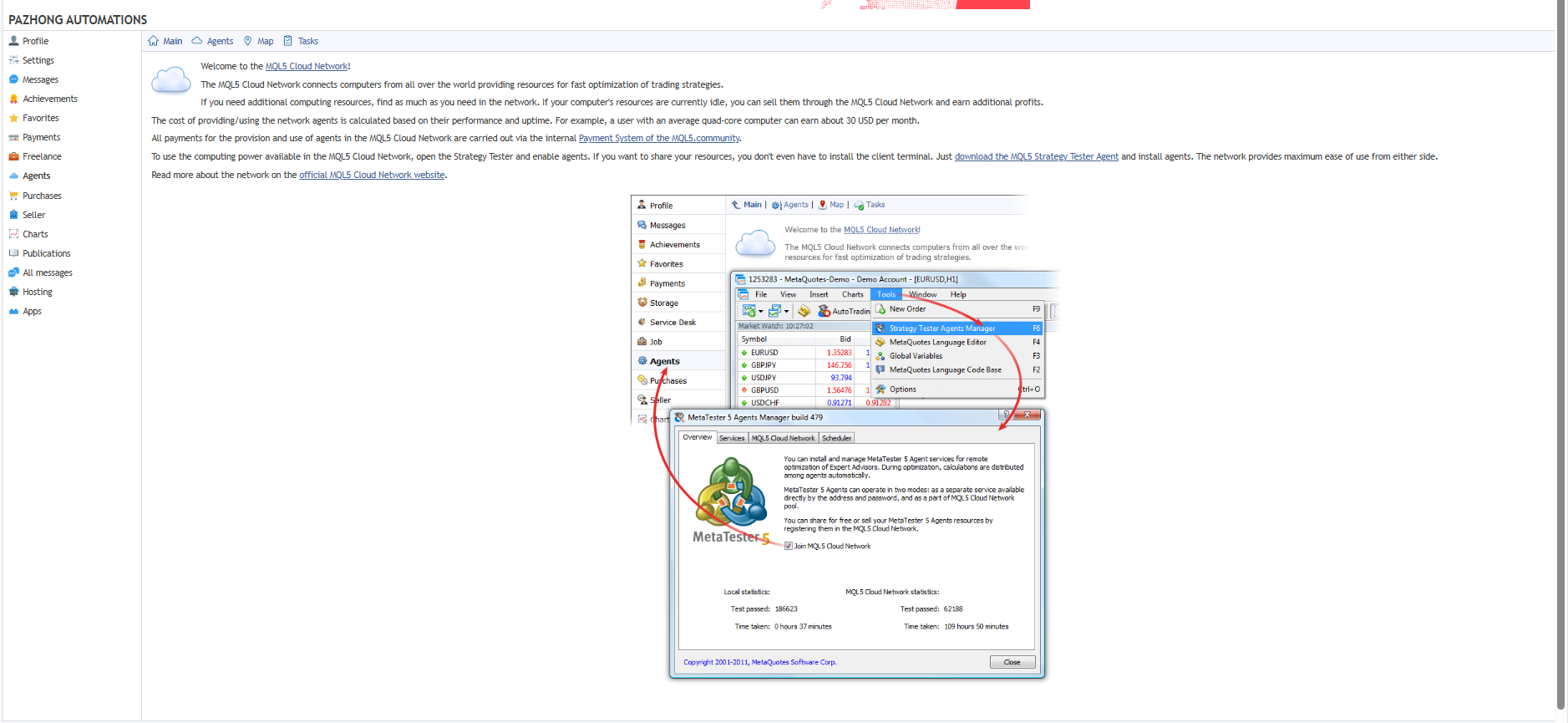The height and width of the screenshot is (723, 1568).
Task: Select Agents in the sidebar
Action: tap(37, 176)
